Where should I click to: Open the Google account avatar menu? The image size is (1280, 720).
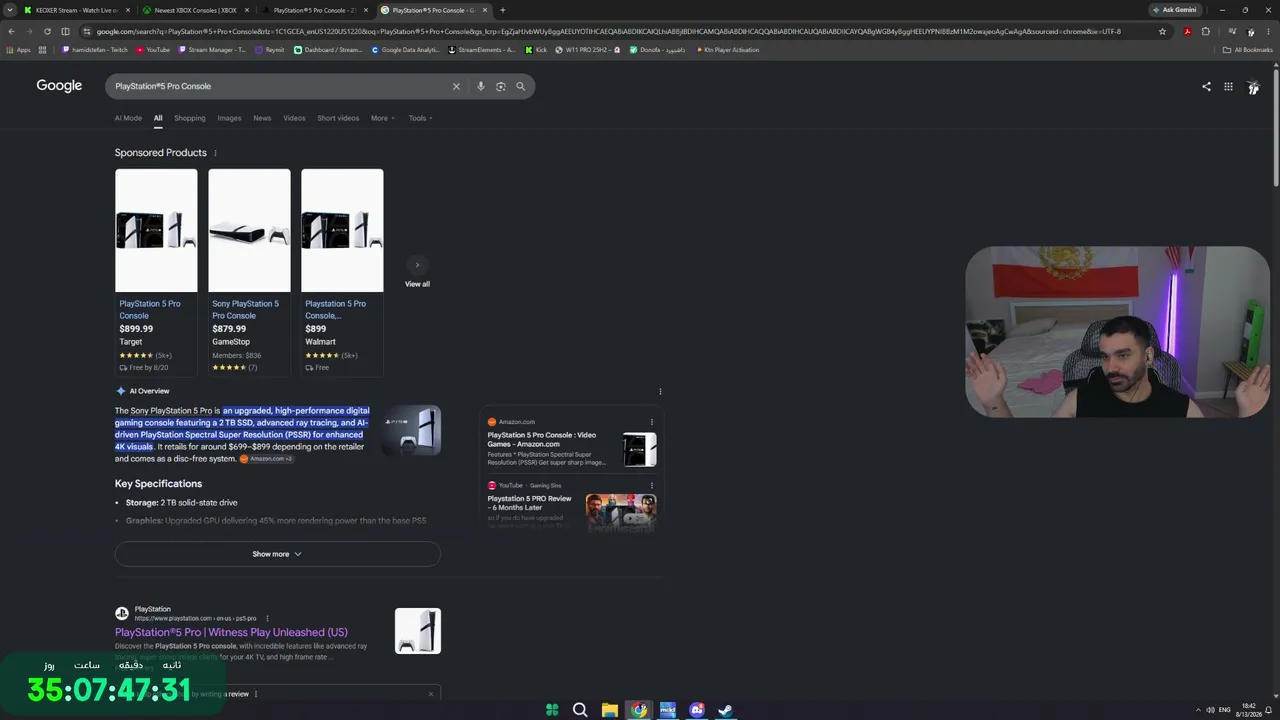[1253, 87]
